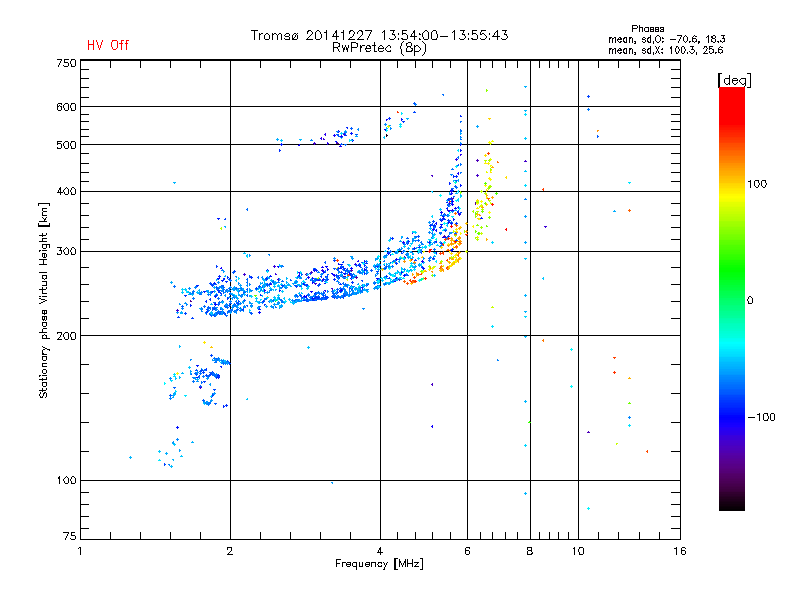Viewport: 800px width, 600px height.
Task: Click the red 'HV Off' status label
Action: (108, 45)
